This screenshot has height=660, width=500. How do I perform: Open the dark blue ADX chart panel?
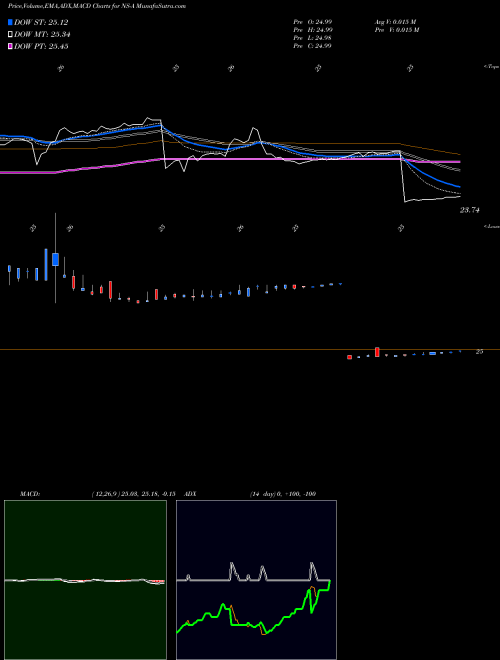pyautogui.click(x=256, y=580)
